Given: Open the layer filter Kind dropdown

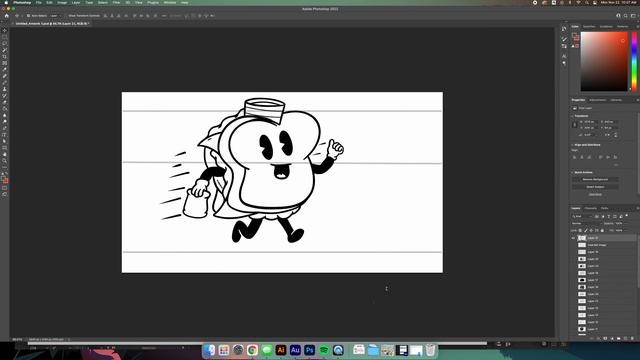Looking at the screenshot, I should click(582, 216).
